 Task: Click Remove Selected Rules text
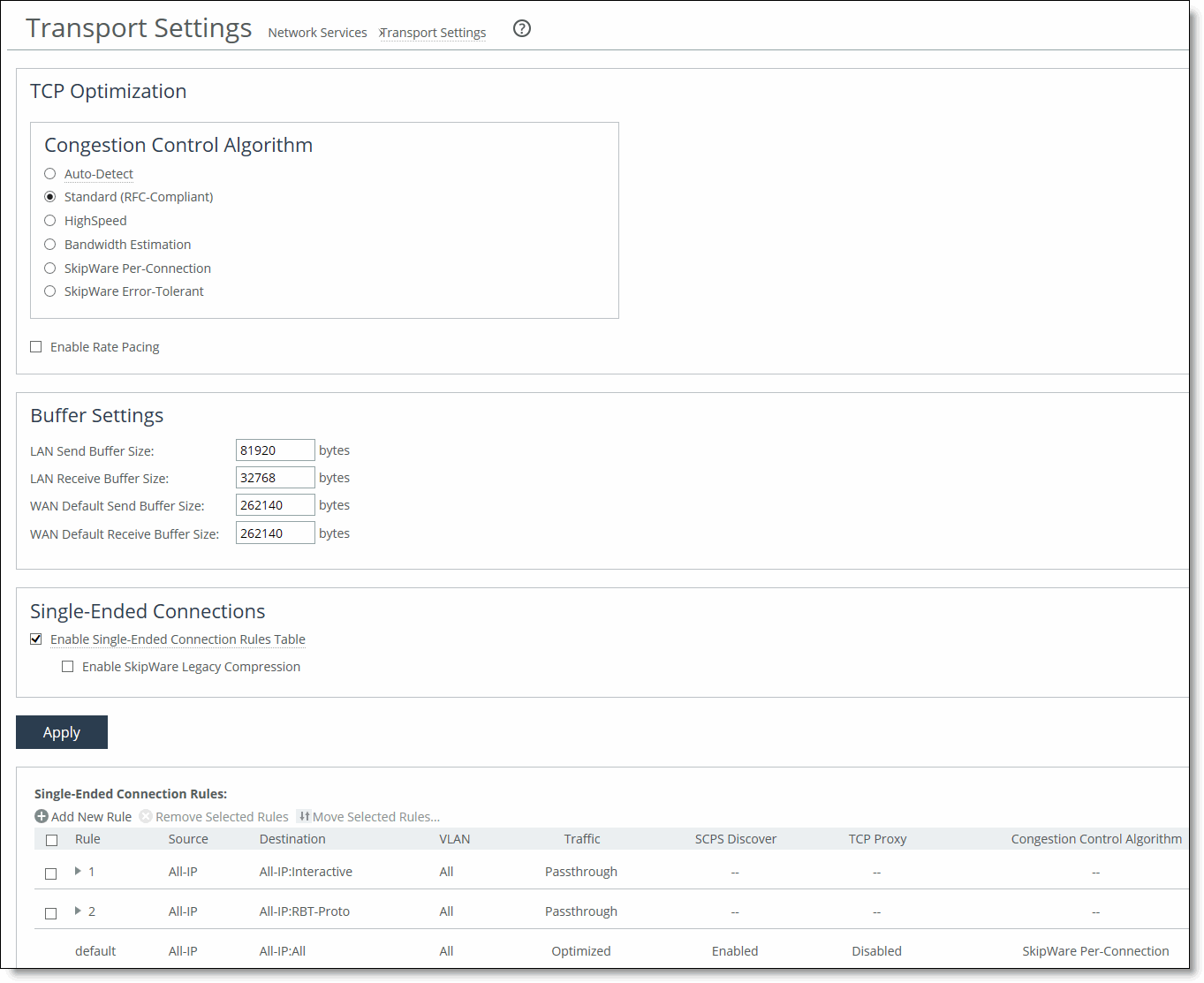pyautogui.click(x=222, y=817)
